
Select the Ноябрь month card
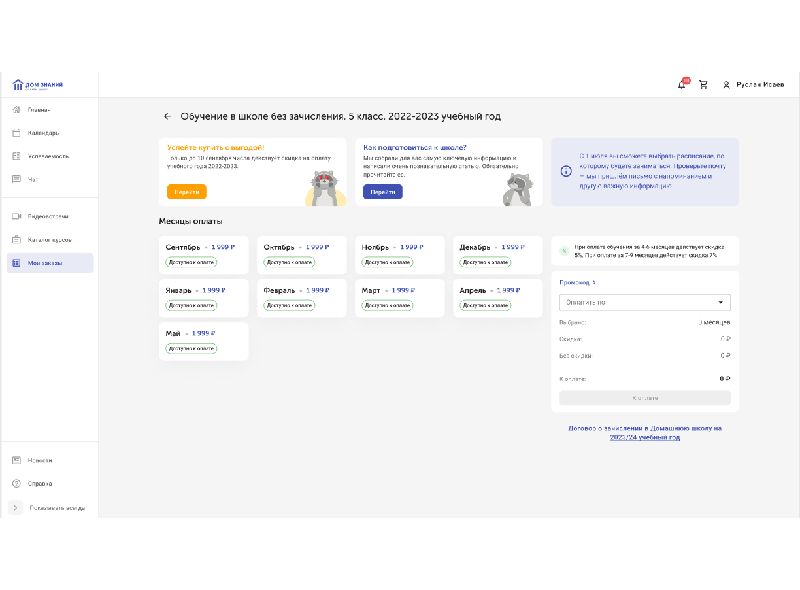pyautogui.click(x=399, y=255)
